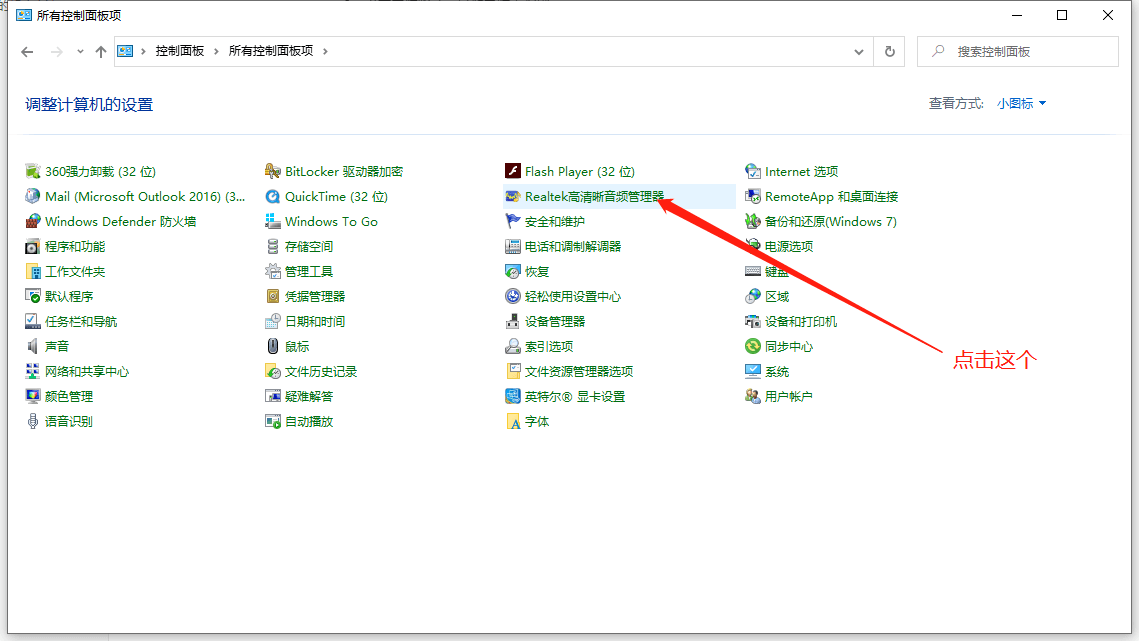1139x641 pixels.
Task: Open the Internet 选项 icon
Action: tap(753, 172)
